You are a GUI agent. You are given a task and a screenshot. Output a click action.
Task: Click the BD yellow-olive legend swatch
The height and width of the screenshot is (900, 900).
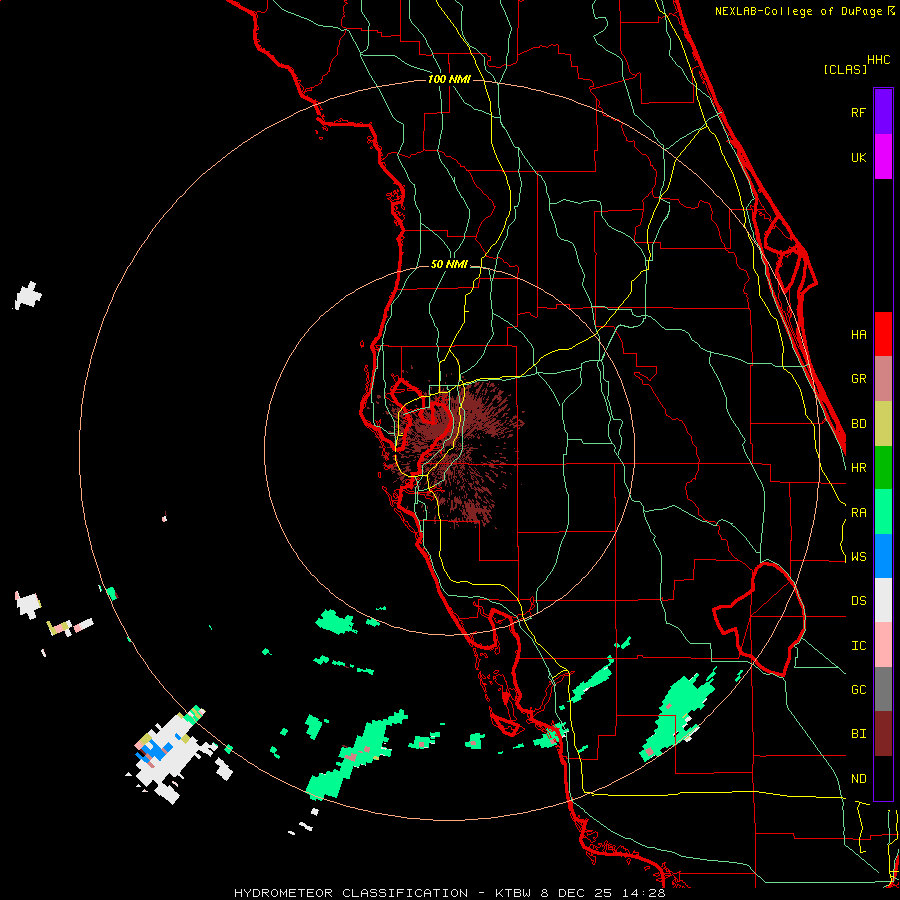click(x=883, y=423)
